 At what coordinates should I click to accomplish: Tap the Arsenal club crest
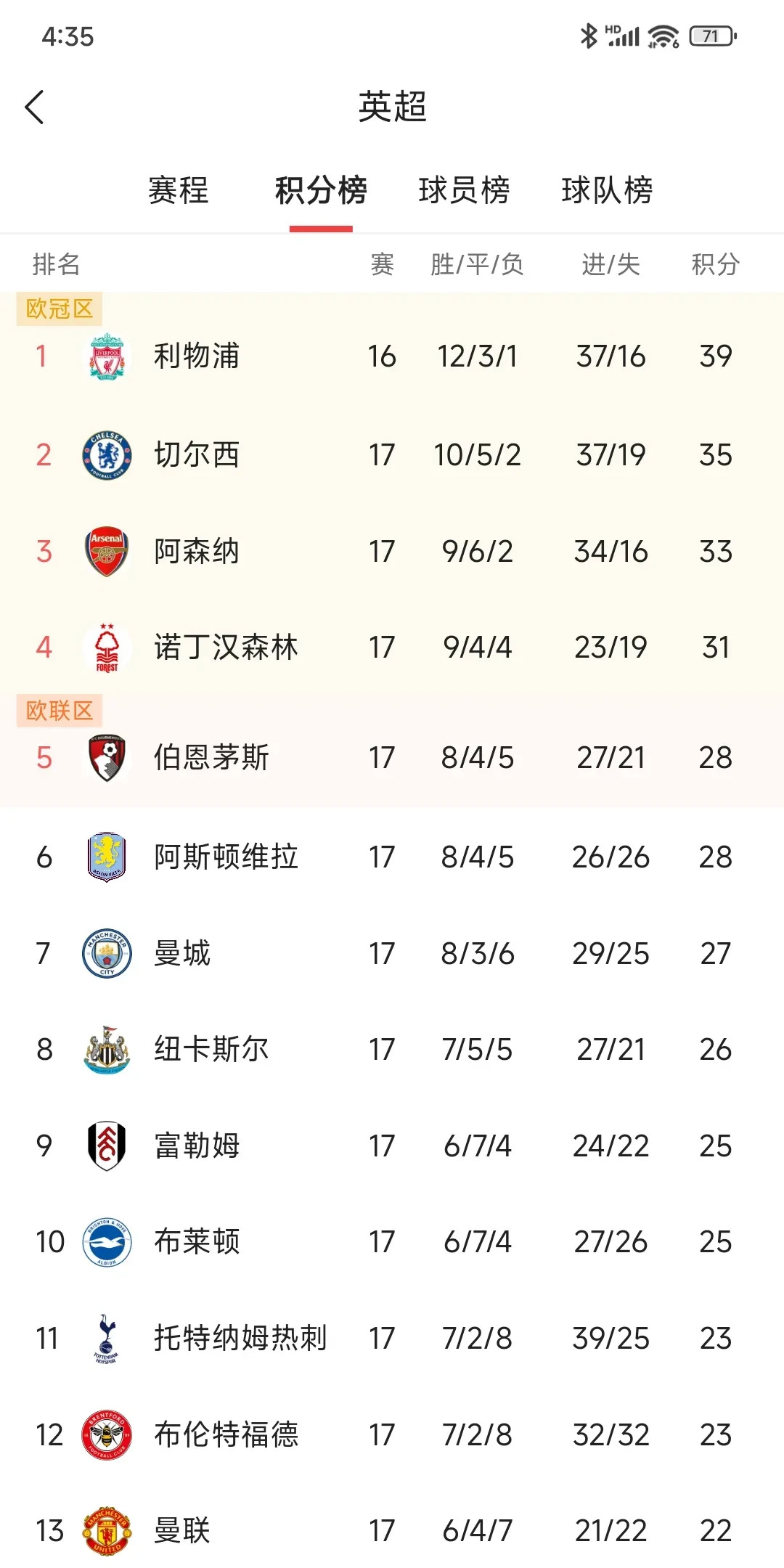[x=107, y=552]
